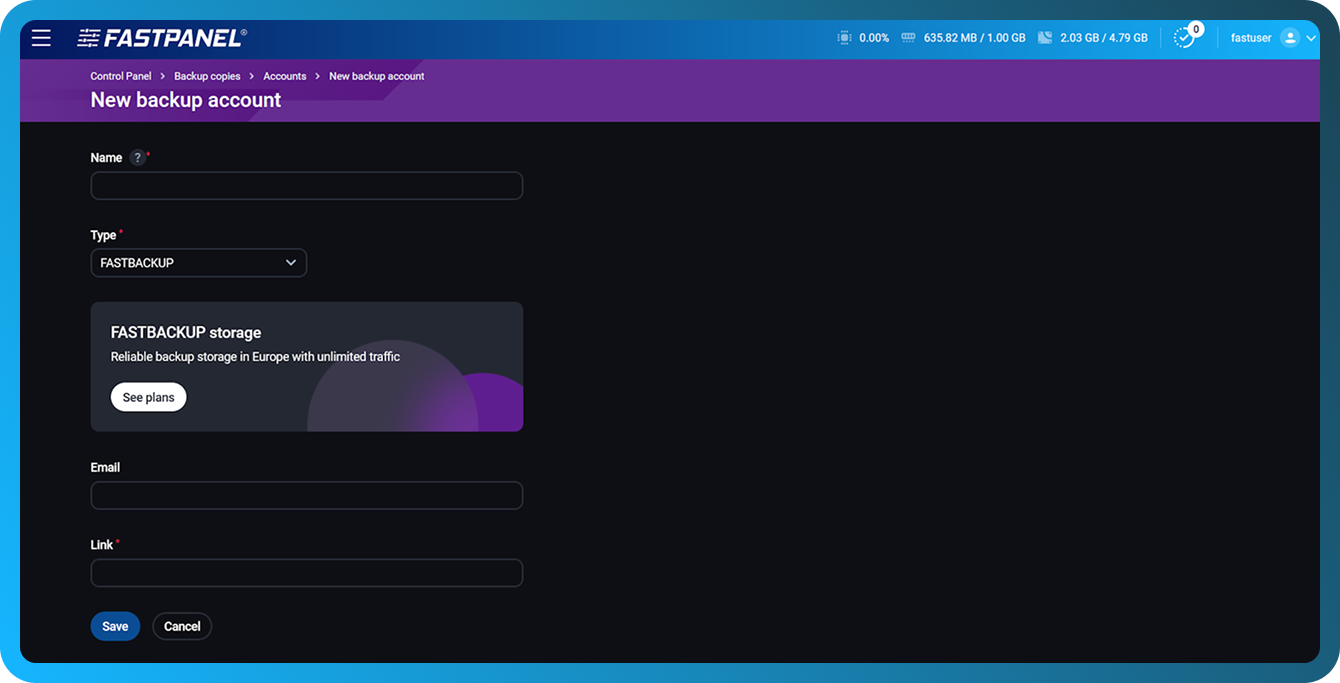Navigate to Control Panel breadcrumb
The height and width of the screenshot is (683, 1340).
point(120,75)
